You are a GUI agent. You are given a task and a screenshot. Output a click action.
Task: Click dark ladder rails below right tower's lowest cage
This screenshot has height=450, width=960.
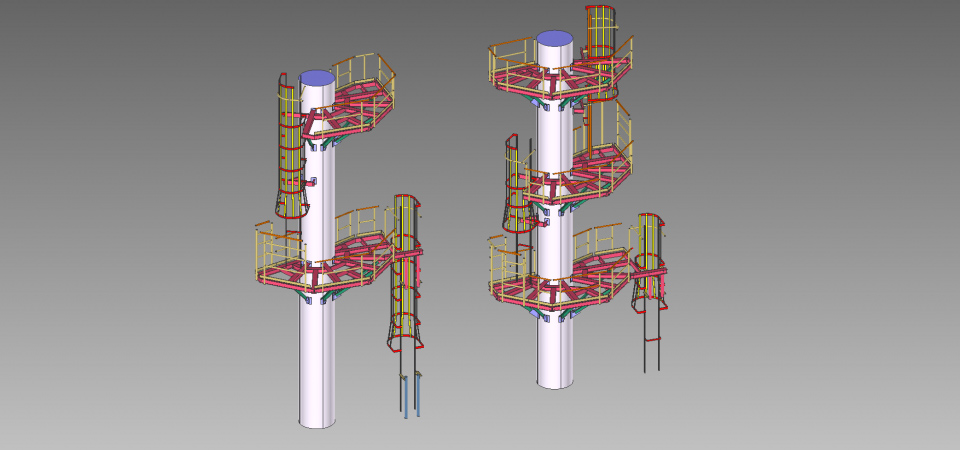click(x=651, y=345)
